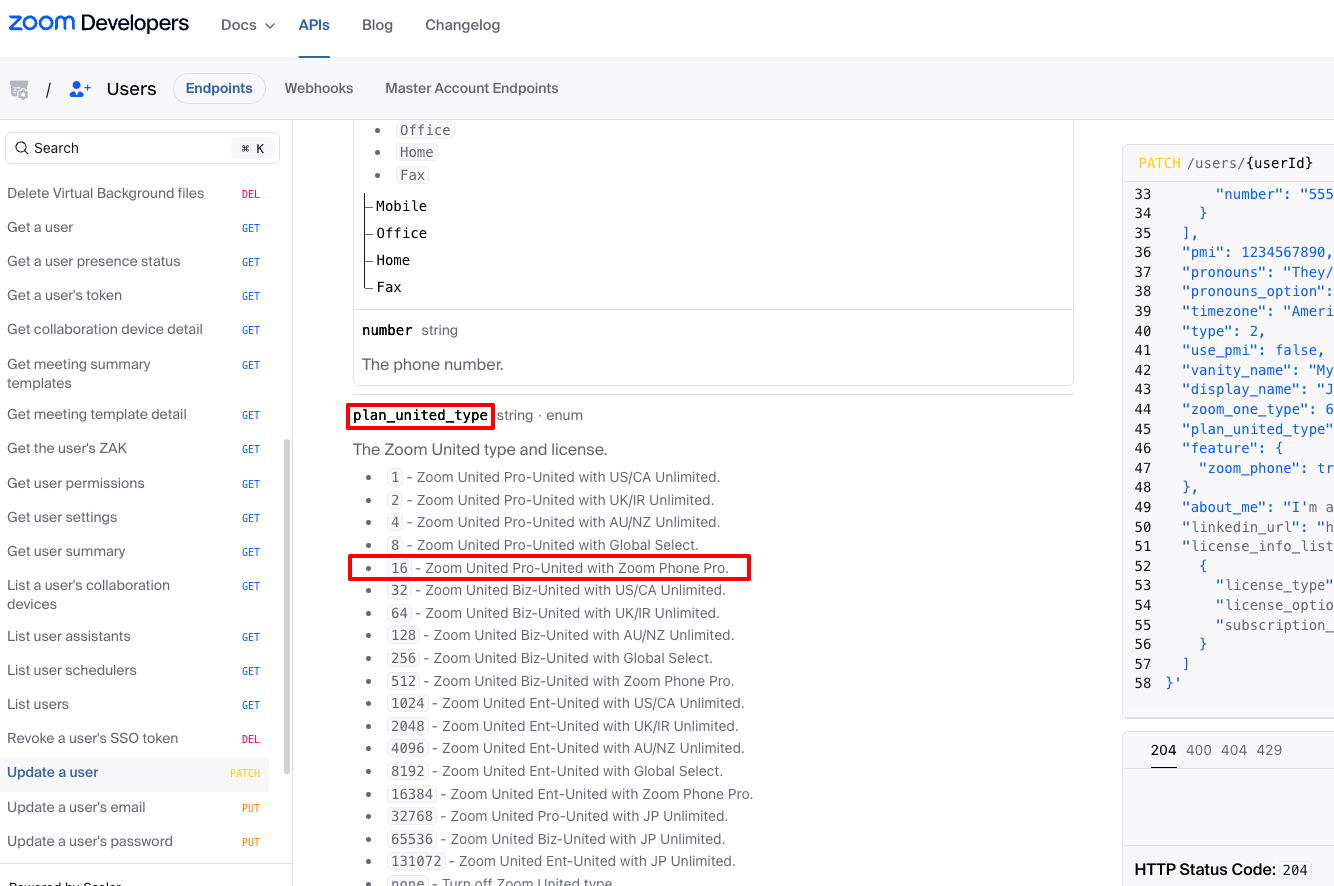Click value 1 US/CA Unlimited entry
Image resolution: width=1334 pixels, height=886 pixels.
point(554,477)
